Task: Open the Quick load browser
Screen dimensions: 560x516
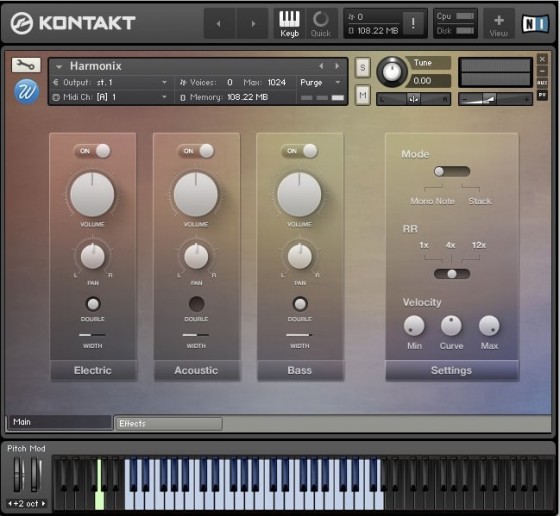Action: coord(320,24)
